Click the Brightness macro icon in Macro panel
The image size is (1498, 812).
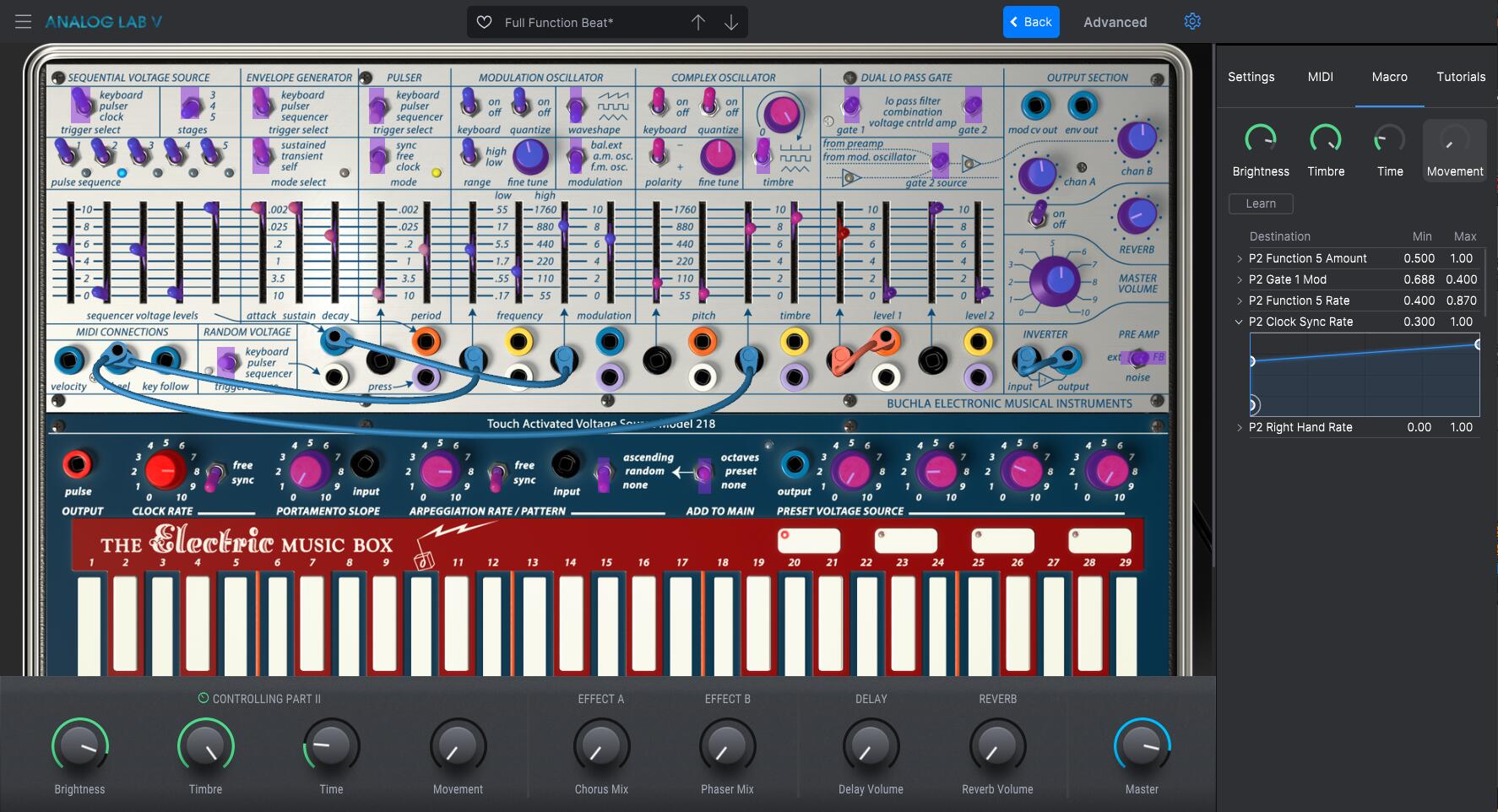(1261, 139)
